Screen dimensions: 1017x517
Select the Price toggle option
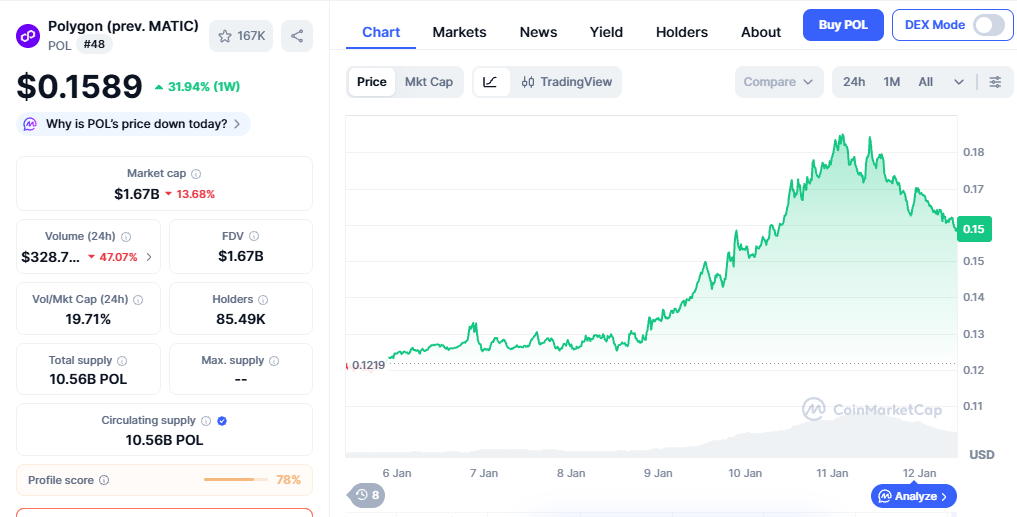[x=372, y=82]
